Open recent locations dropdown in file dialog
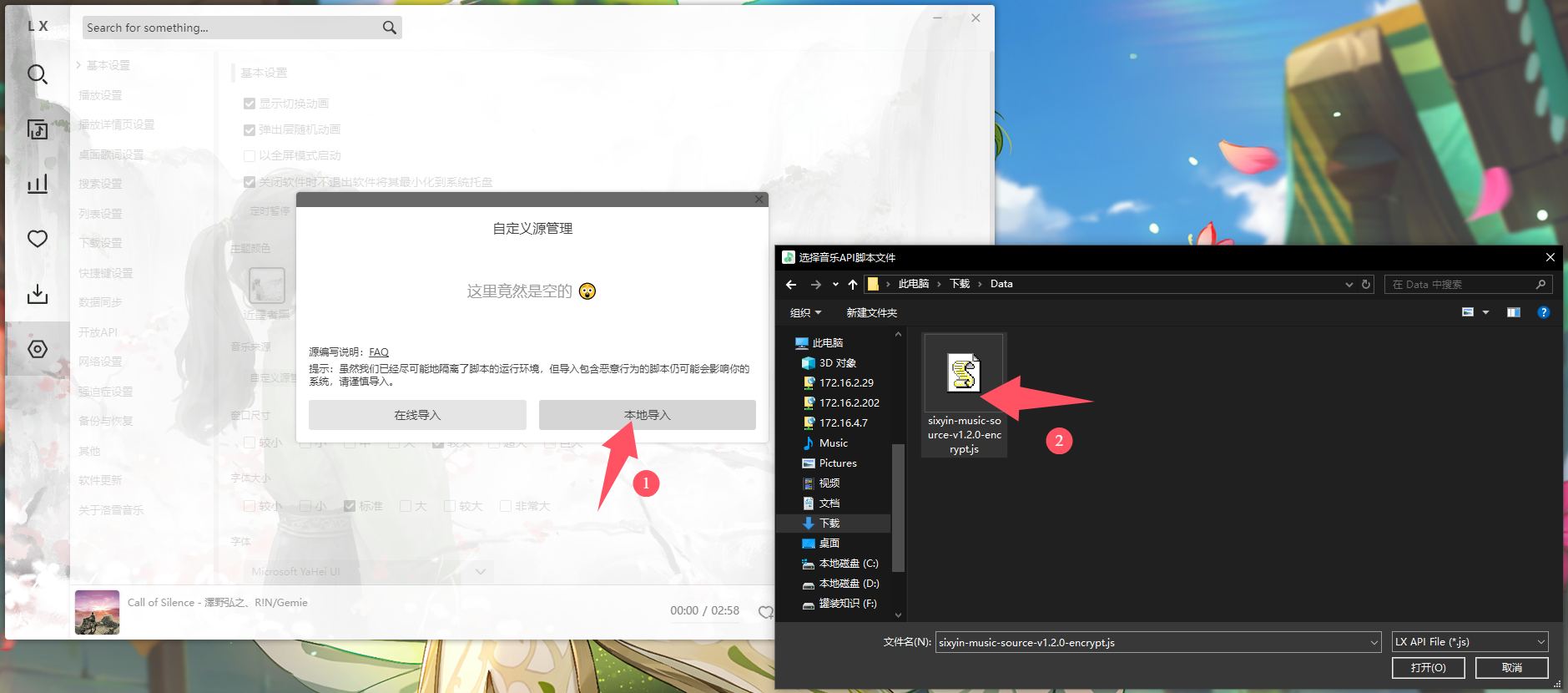The height and width of the screenshot is (693, 1568). [x=835, y=285]
